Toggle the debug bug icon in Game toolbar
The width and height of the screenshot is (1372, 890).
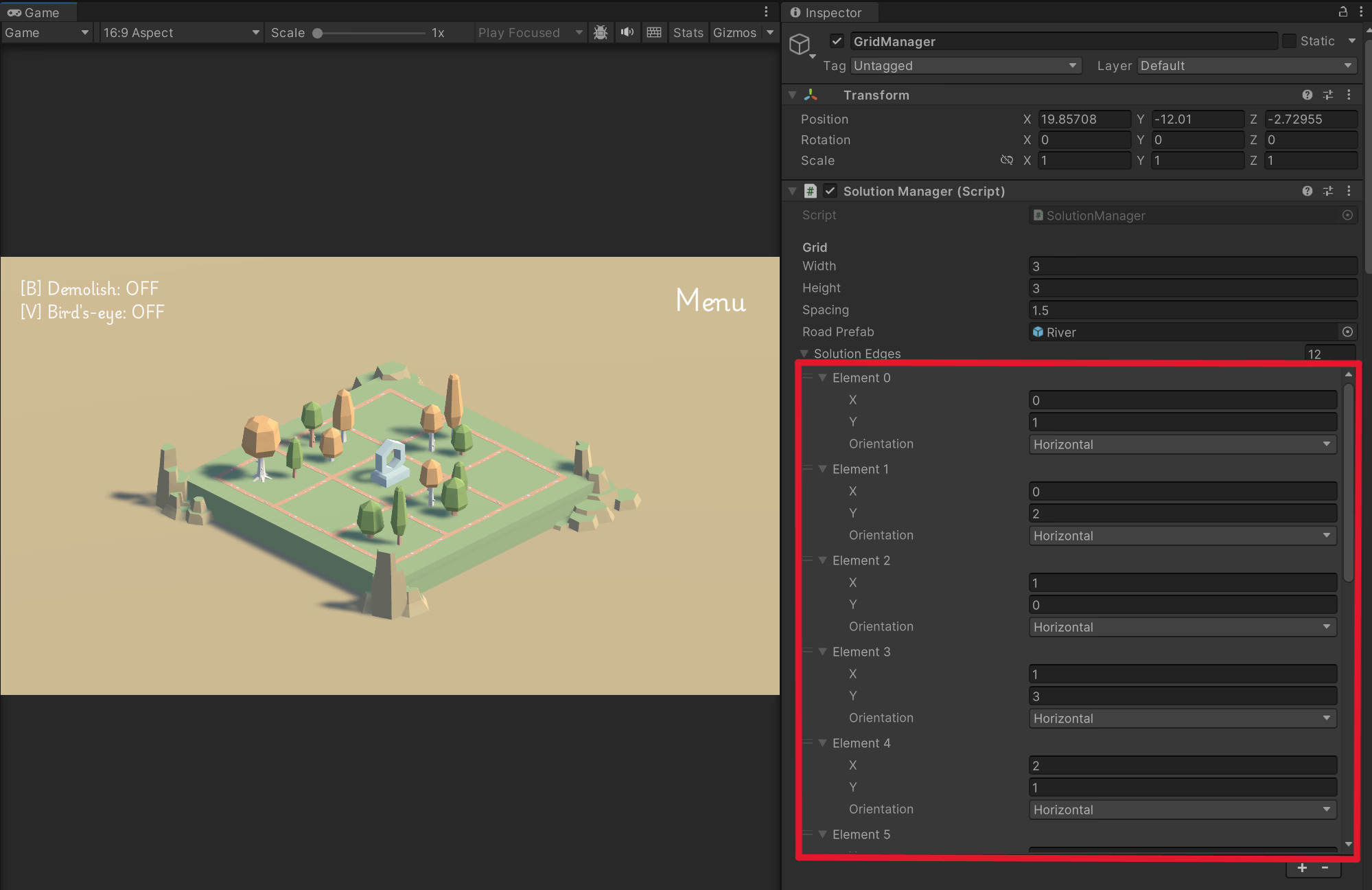coord(601,32)
